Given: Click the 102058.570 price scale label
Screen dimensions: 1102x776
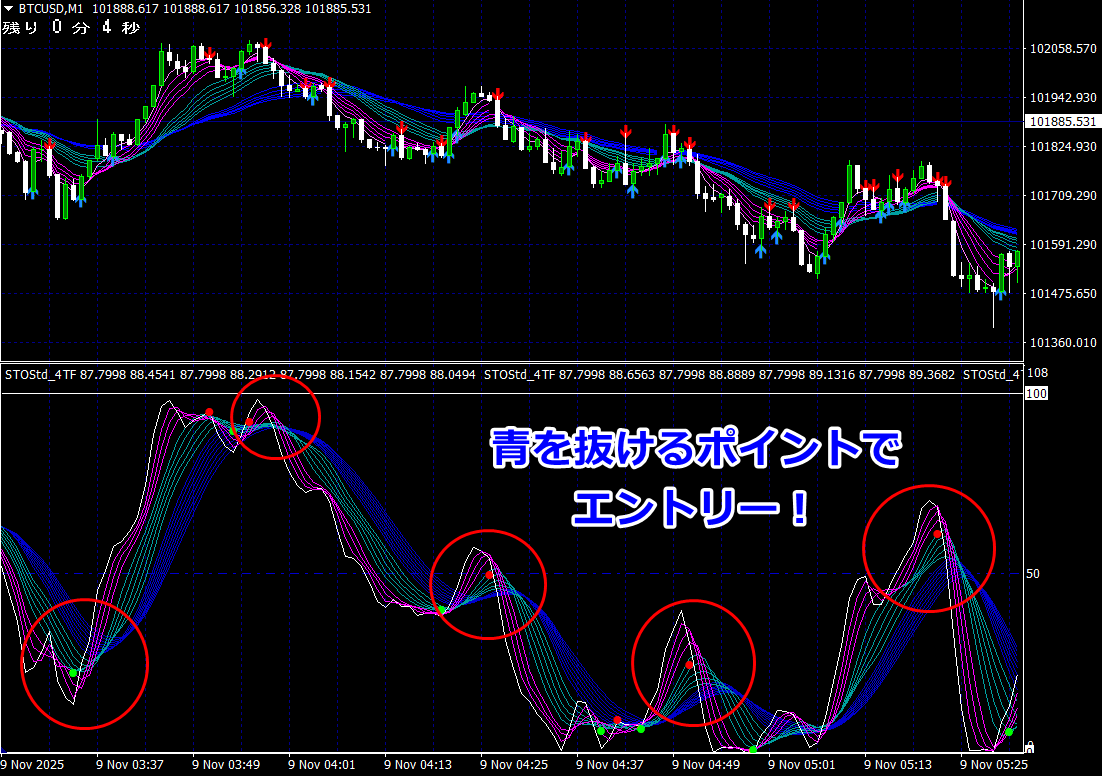Looking at the screenshot, I should click(x=1063, y=49).
